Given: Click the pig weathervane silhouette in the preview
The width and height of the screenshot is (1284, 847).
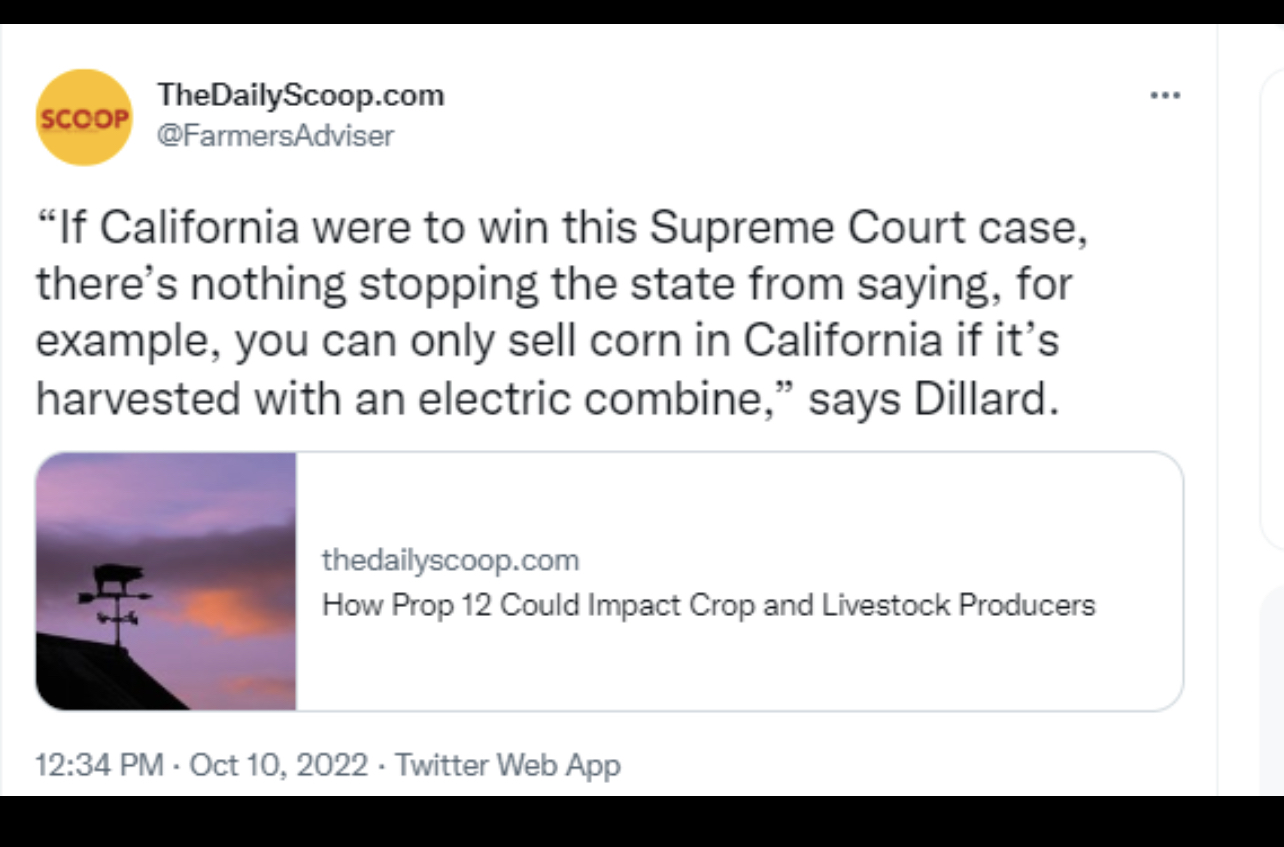Looking at the screenshot, I should coord(118,580).
